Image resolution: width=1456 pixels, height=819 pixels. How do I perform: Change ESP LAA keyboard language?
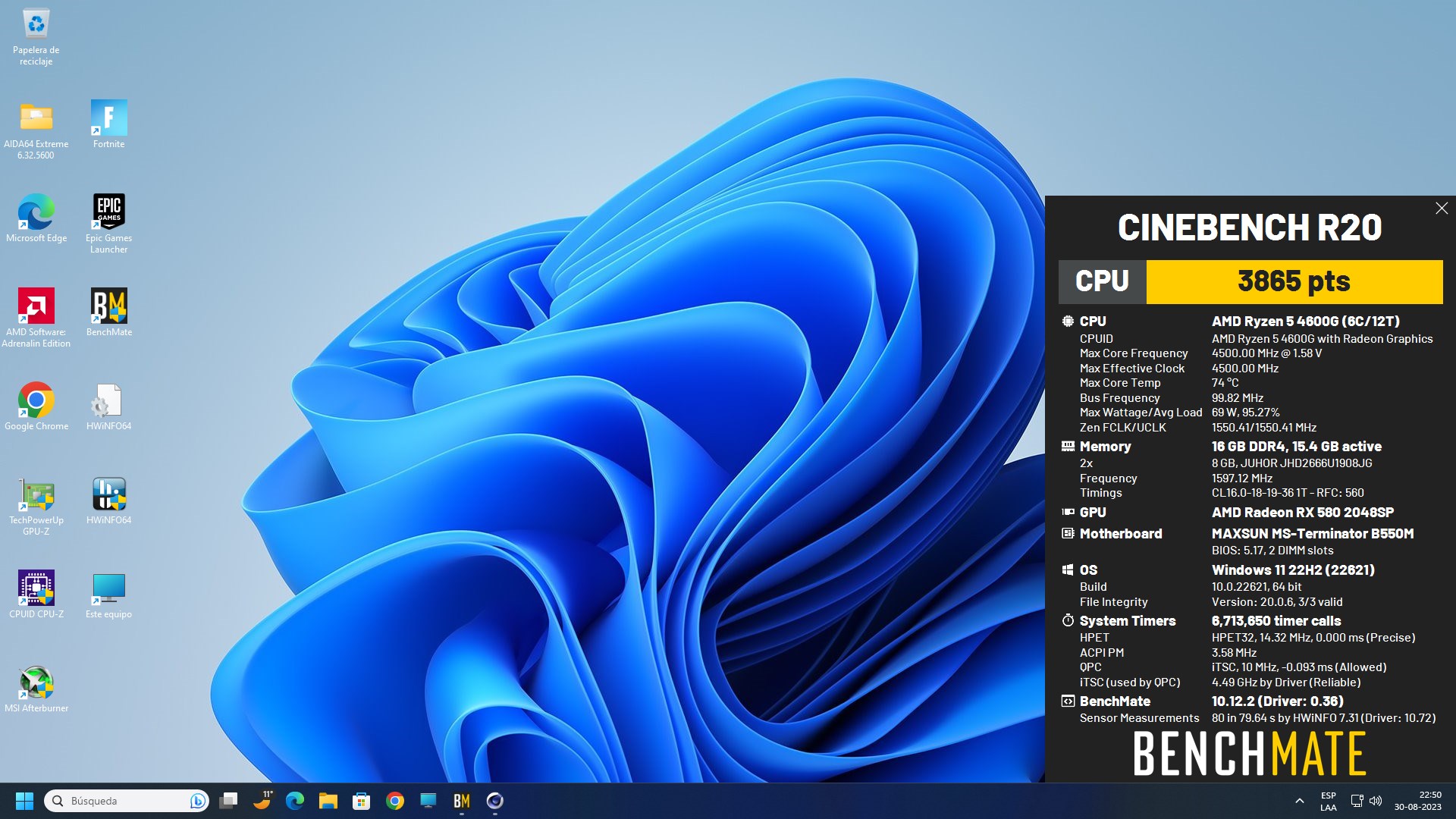coord(1329,801)
